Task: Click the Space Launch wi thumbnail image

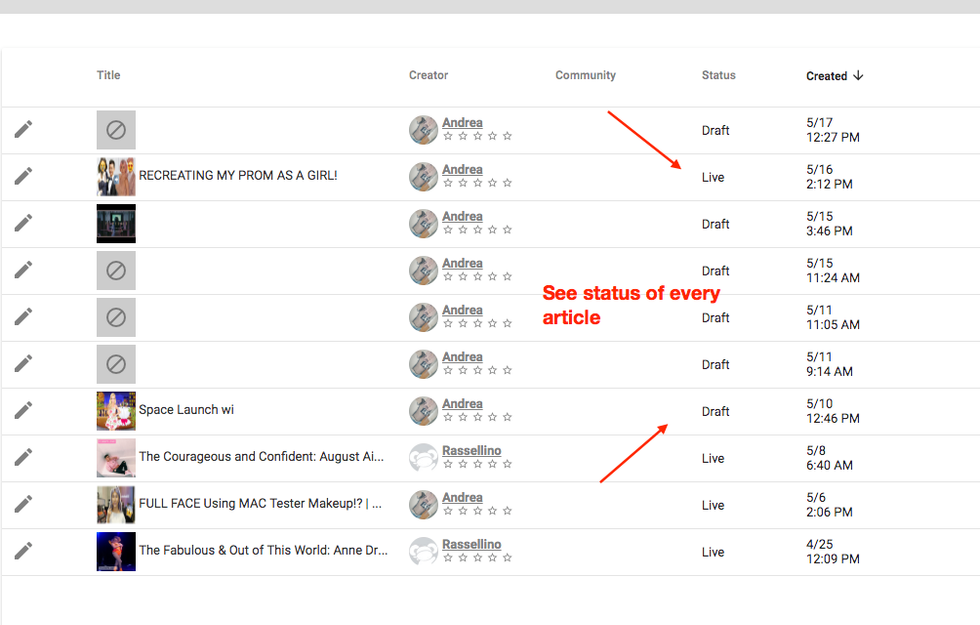Action: (x=116, y=411)
